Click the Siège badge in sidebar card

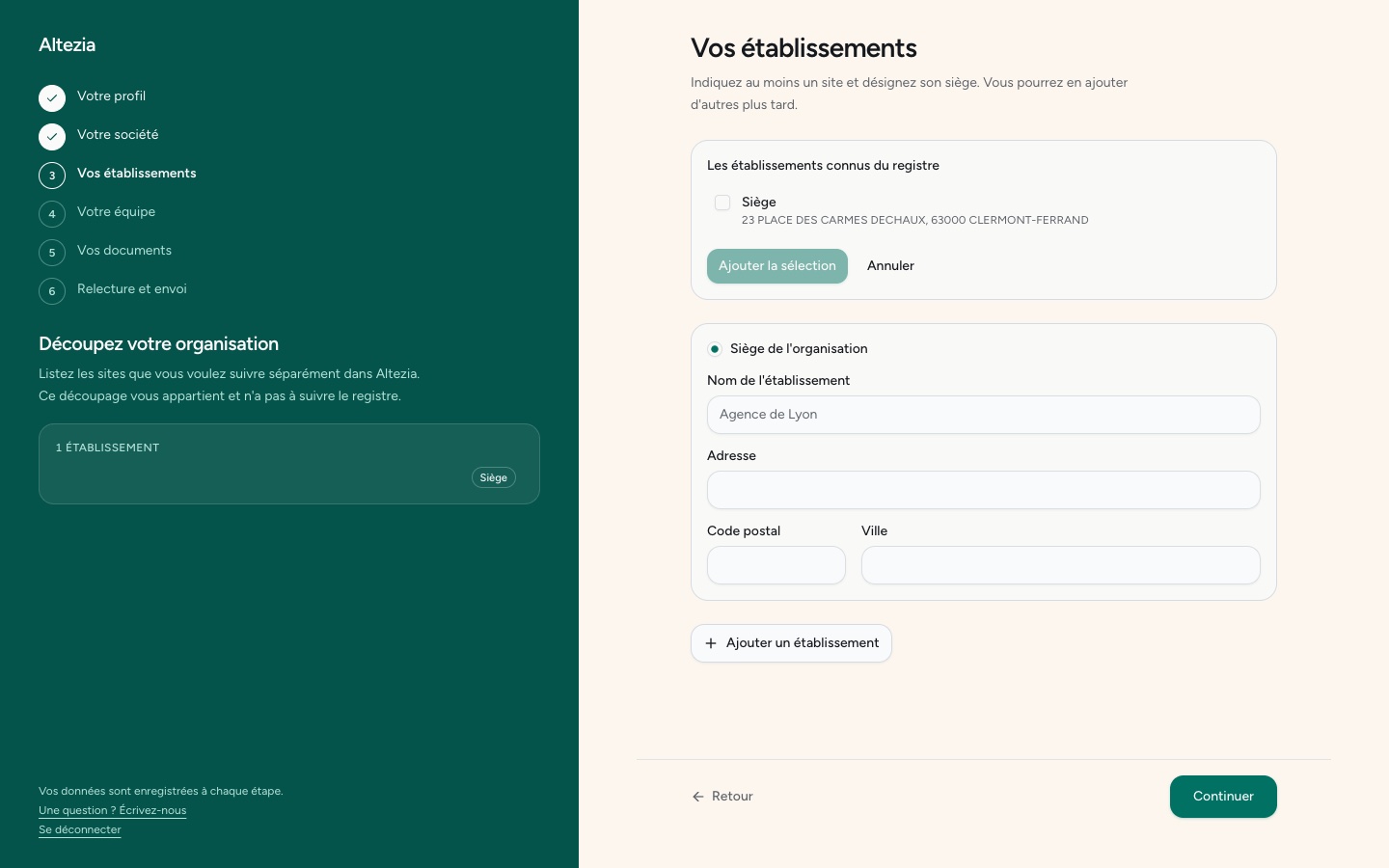click(494, 477)
